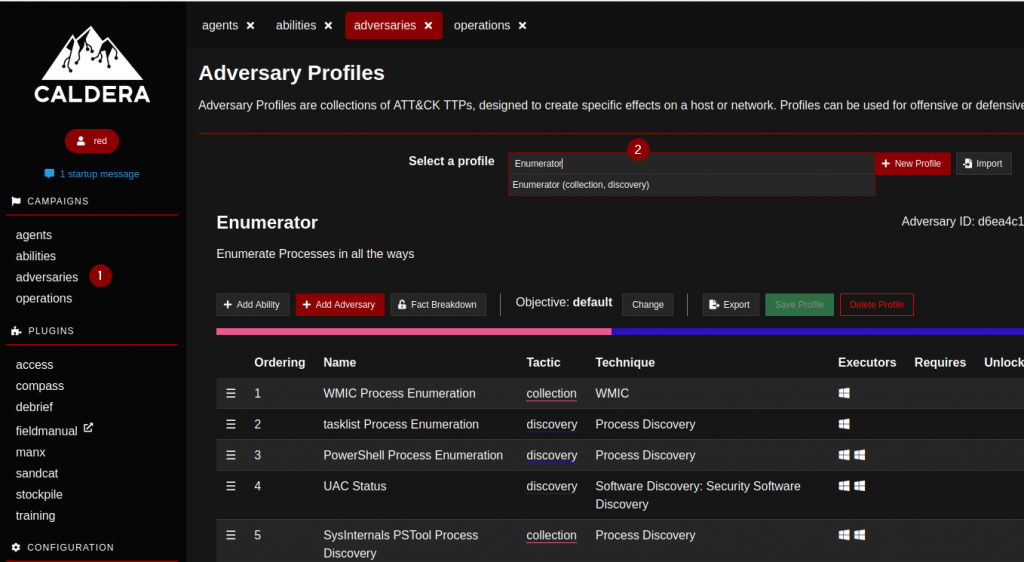Viewport: 1024px width, 562px height.
Task: Click the fieldmanual external link icon
Action: [x=88, y=428]
